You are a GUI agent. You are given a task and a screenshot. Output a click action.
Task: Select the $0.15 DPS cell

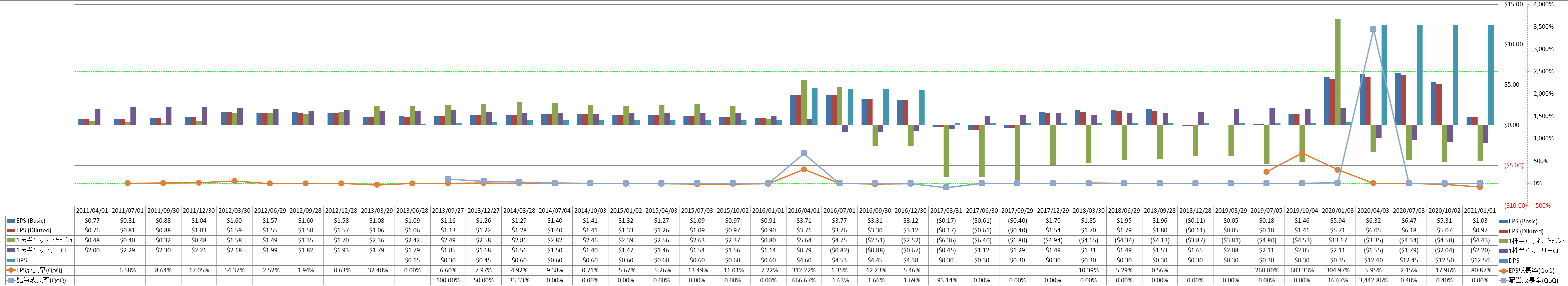(413, 260)
